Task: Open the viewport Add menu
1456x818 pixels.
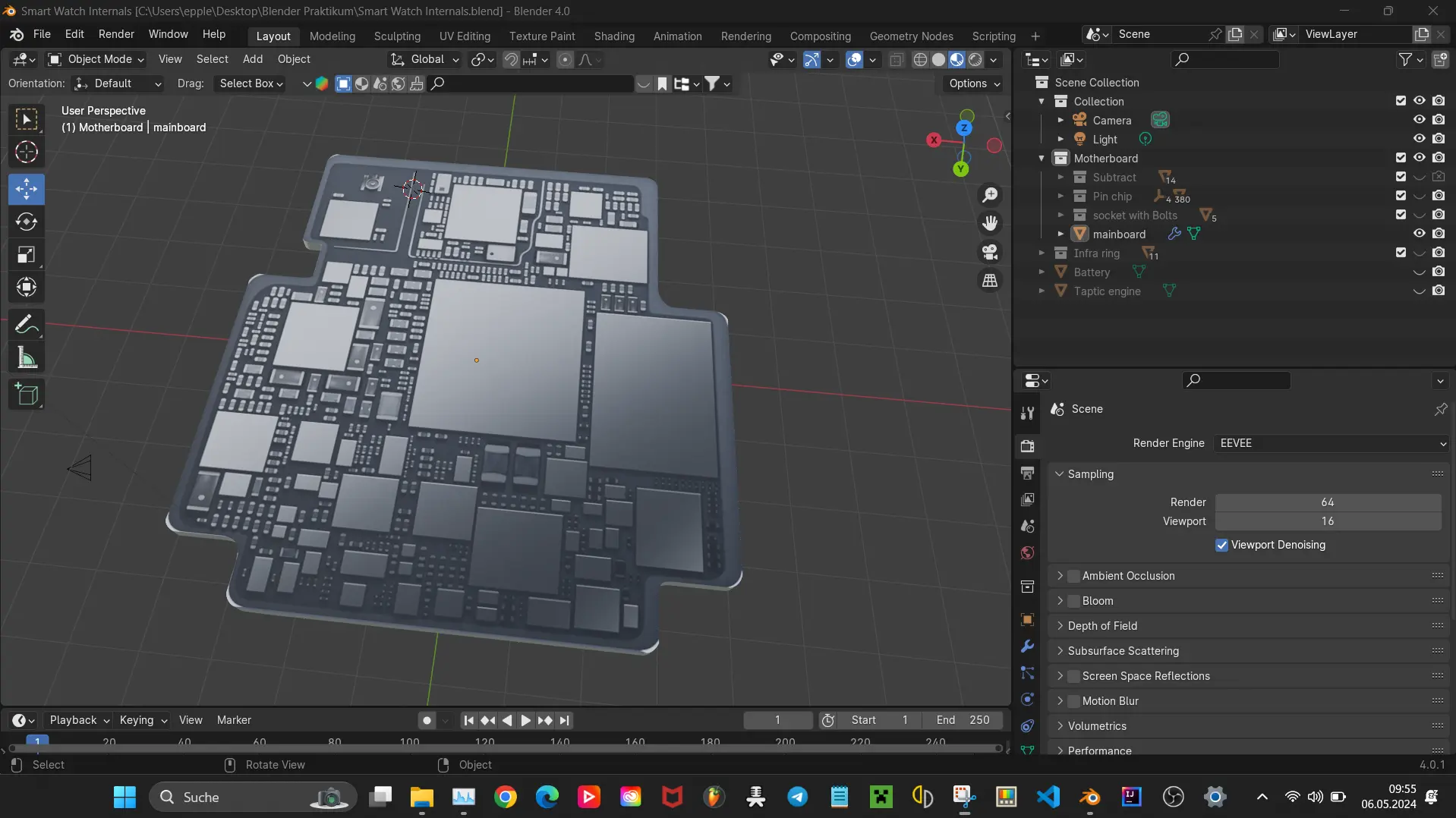Action: [252, 59]
